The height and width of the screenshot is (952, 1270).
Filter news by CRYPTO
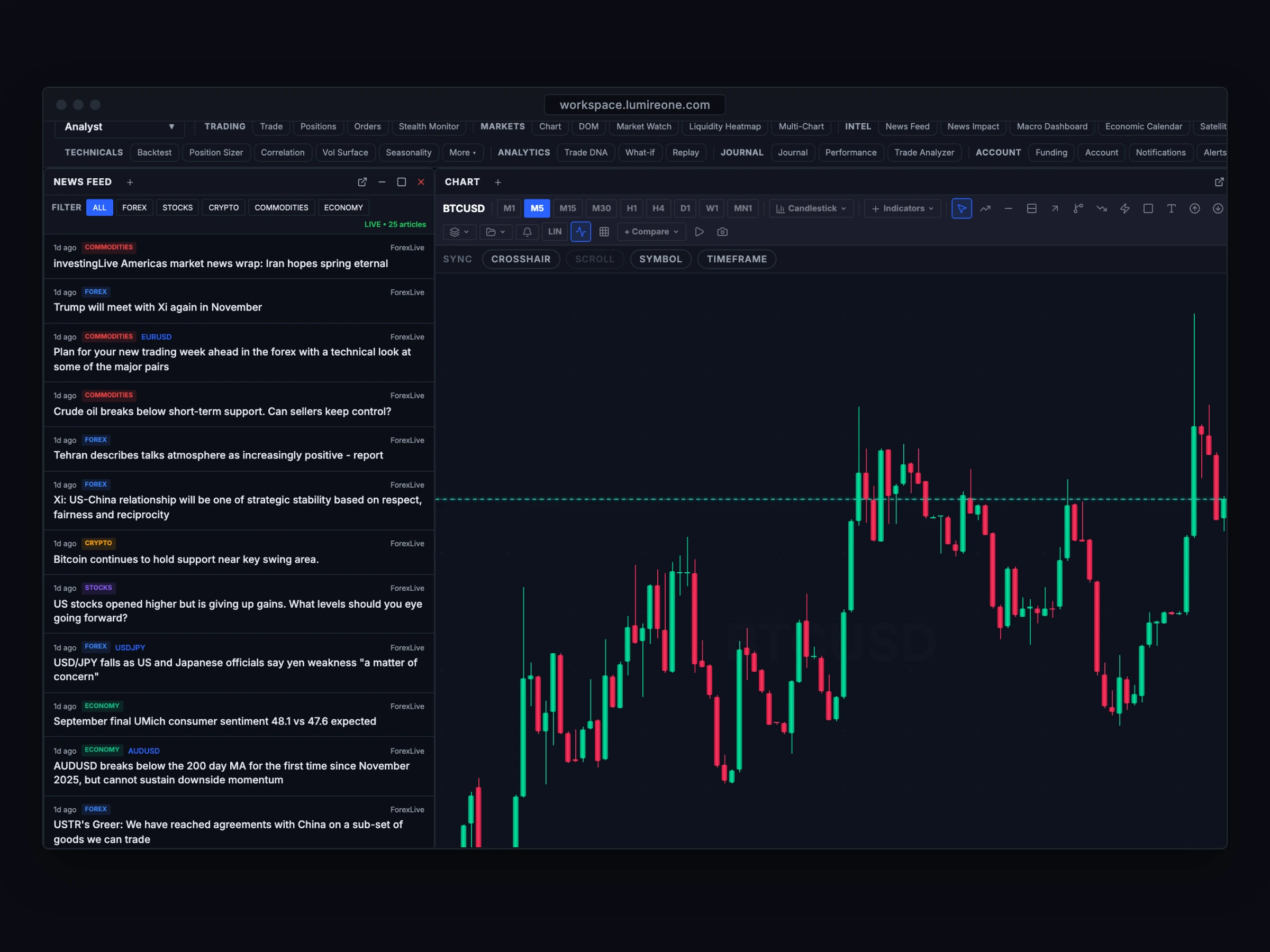[x=223, y=208]
